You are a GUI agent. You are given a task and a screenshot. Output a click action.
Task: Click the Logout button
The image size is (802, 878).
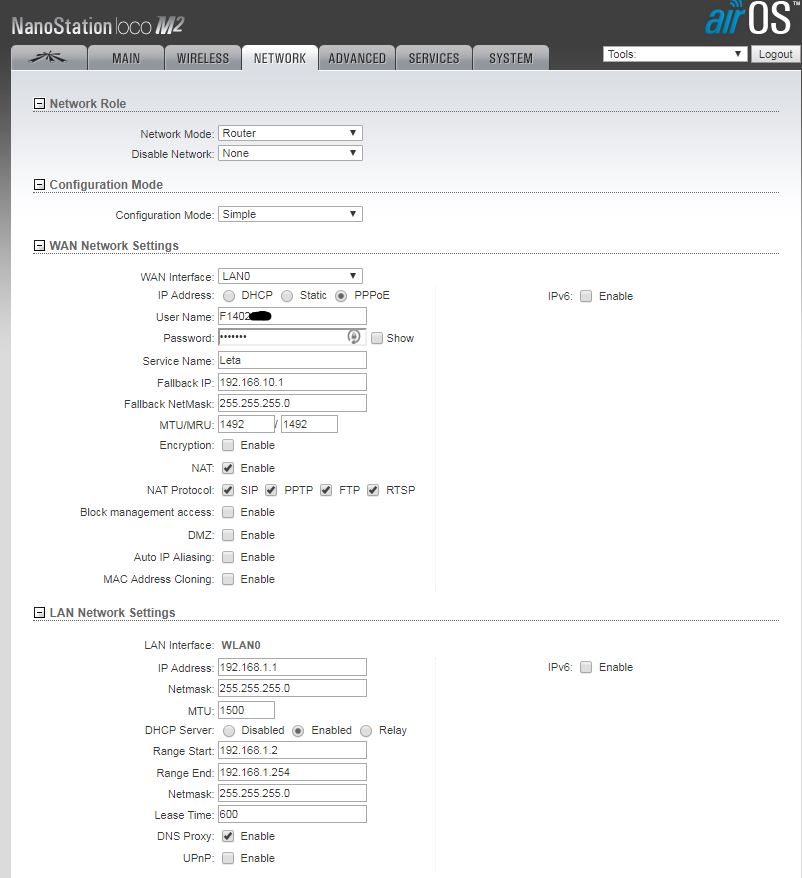click(775, 54)
